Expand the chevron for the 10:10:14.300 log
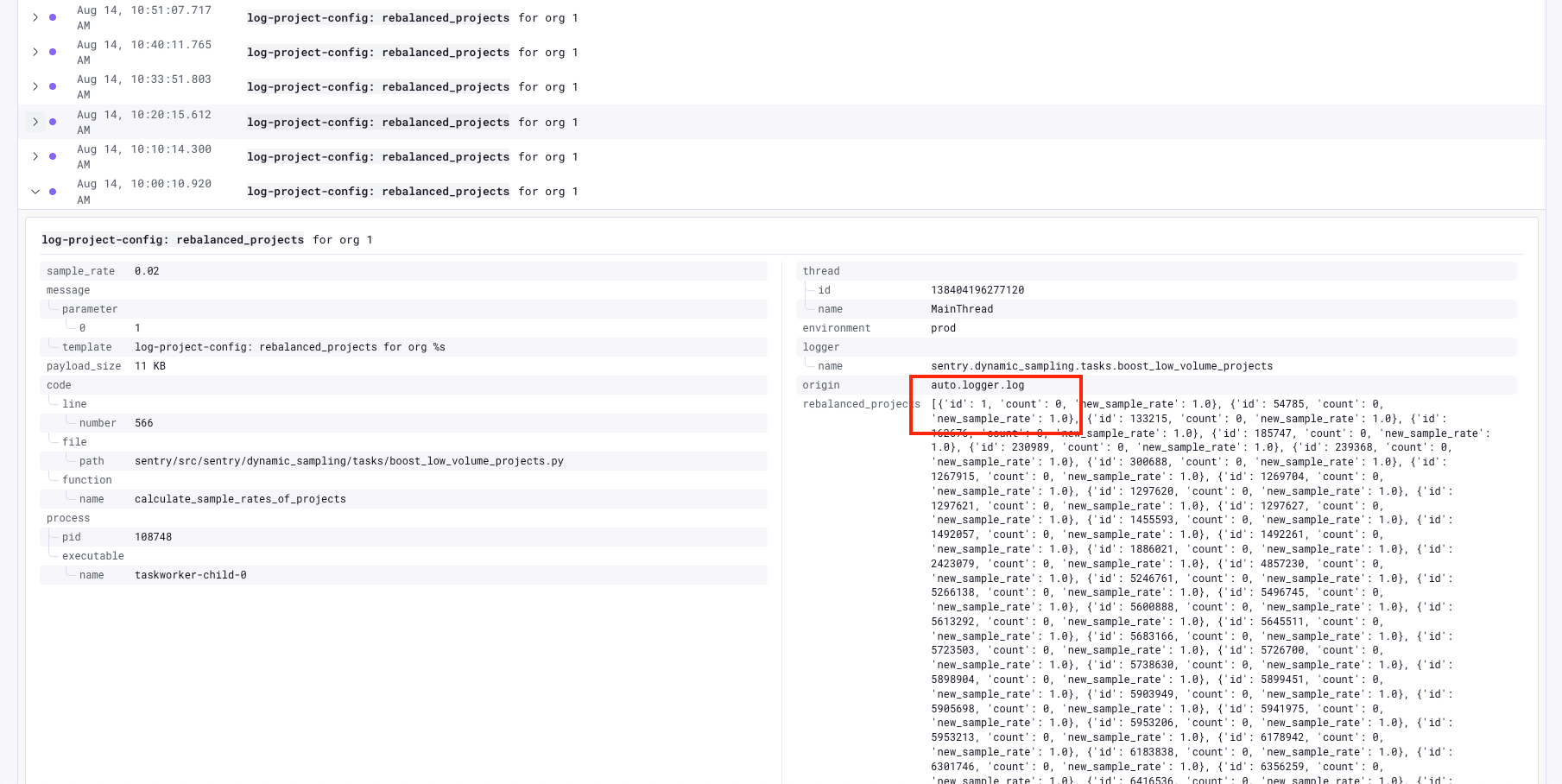Viewport: 1562px width, 784px height. pyautogui.click(x=35, y=156)
